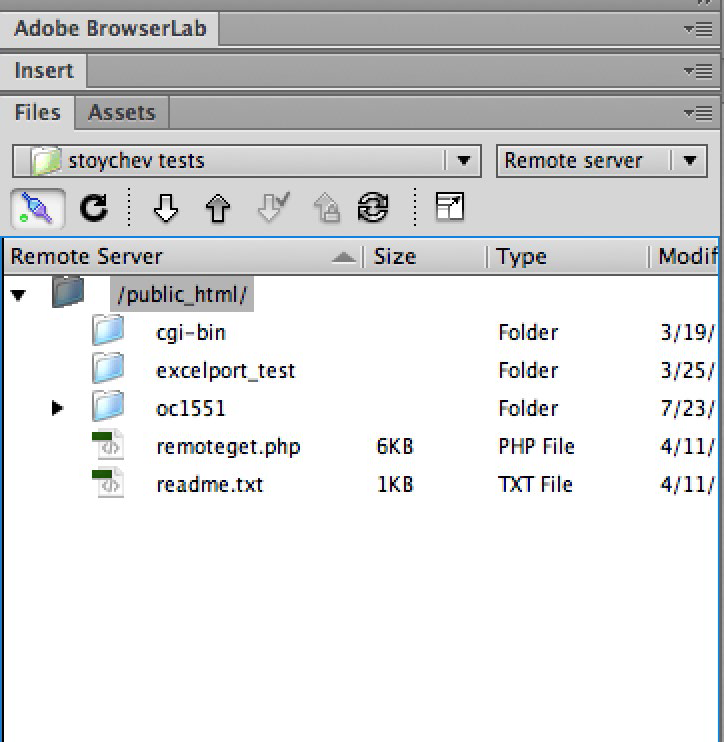Viewport: 724px width, 742px height.
Task: Click the Folder type cell for oc1551
Action: 529,408
